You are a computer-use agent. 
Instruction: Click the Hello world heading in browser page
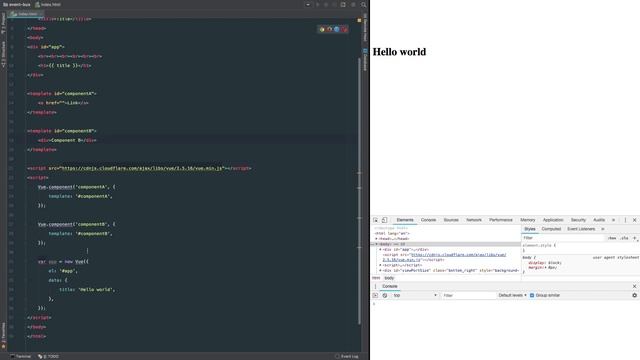[x=399, y=52]
